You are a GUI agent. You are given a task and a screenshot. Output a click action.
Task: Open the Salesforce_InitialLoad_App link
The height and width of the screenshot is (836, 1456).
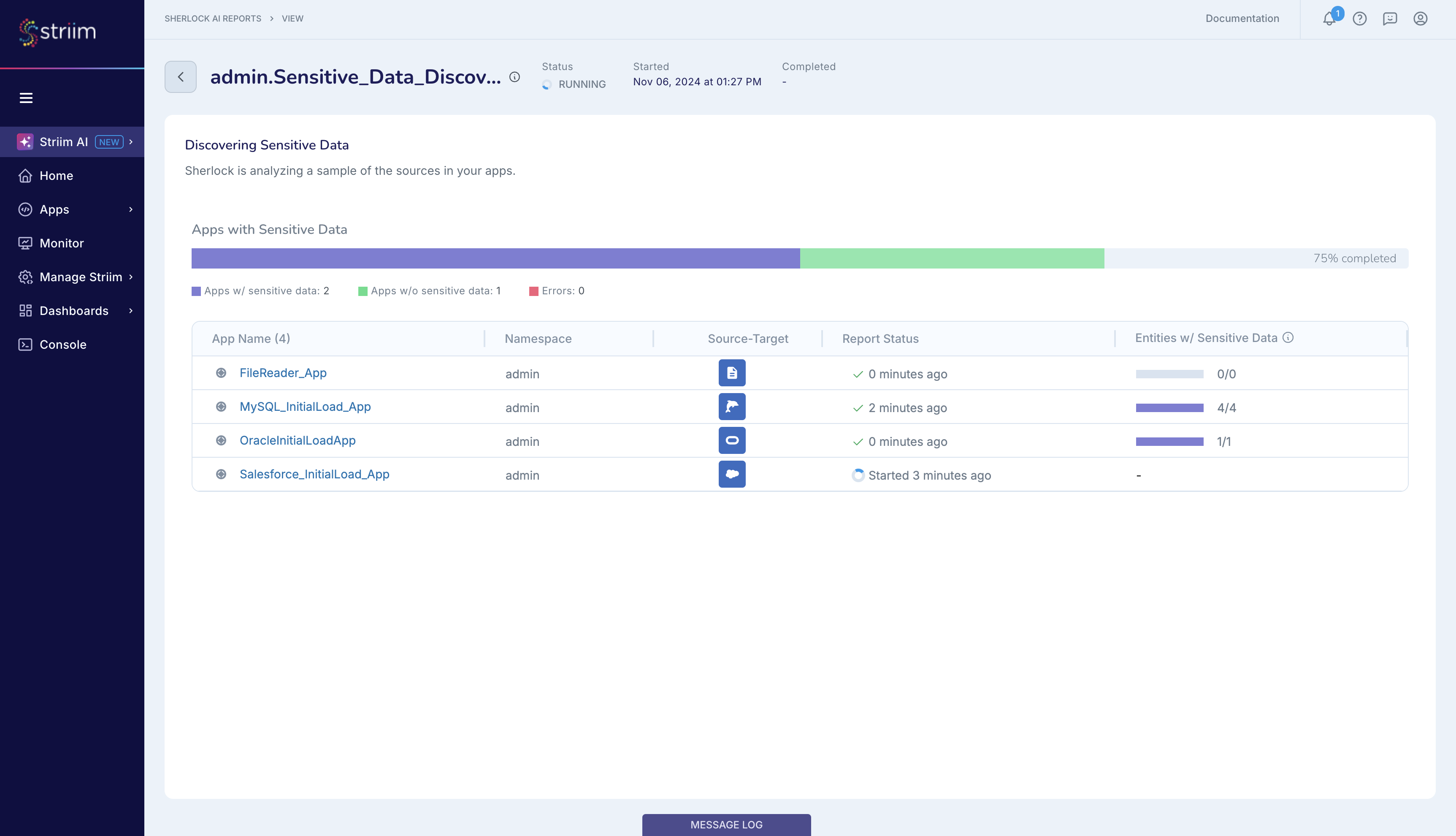click(x=314, y=474)
